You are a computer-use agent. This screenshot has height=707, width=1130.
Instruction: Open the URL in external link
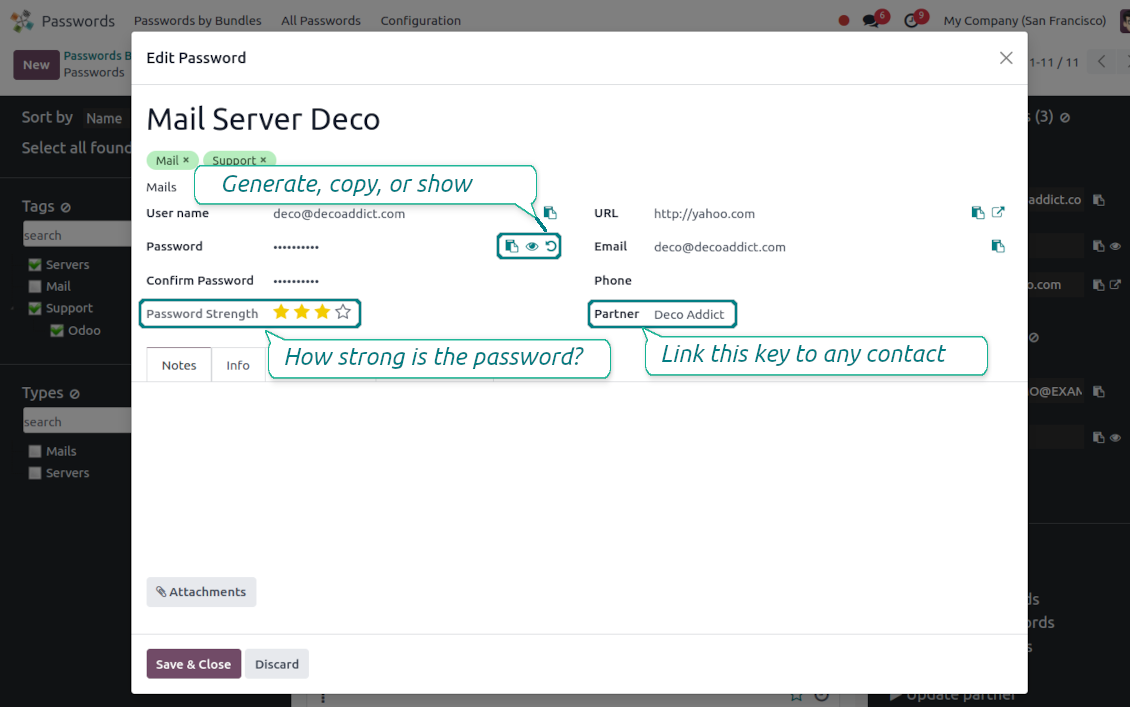coord(998,213)
